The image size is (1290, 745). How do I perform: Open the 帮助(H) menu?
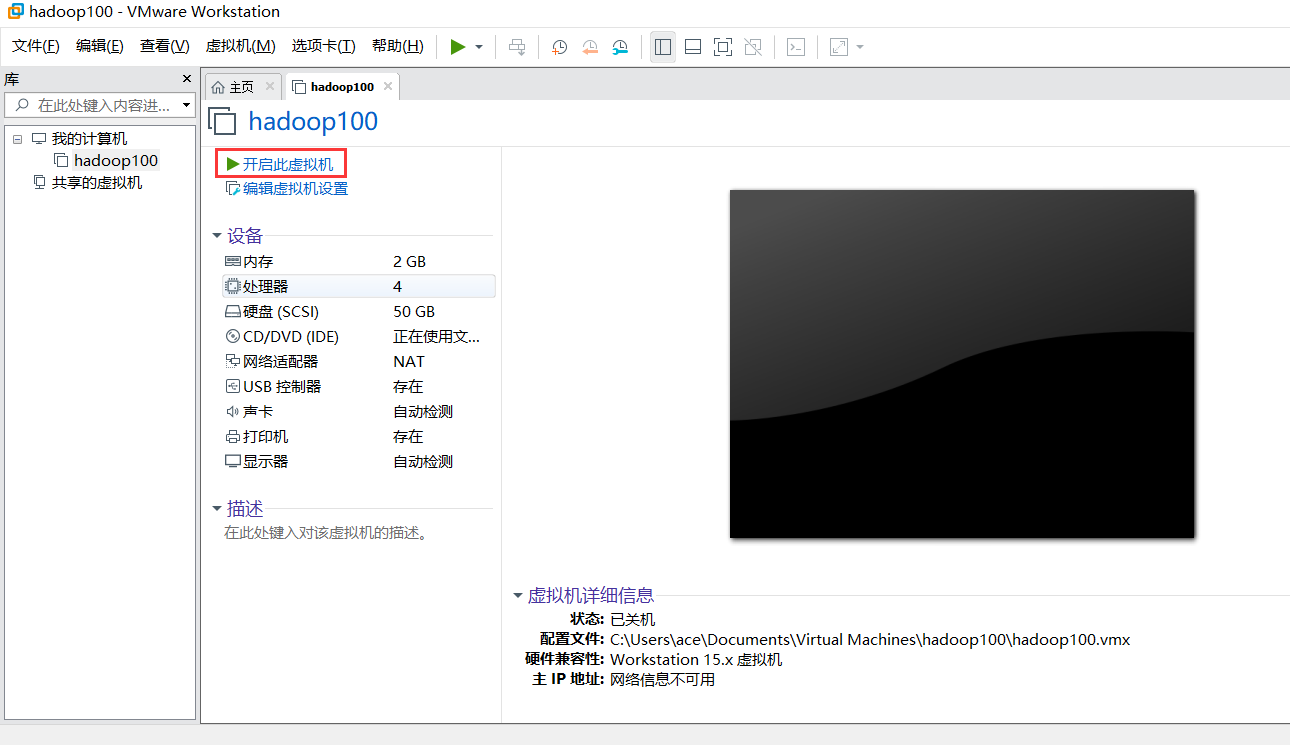[x=397, y=46]
